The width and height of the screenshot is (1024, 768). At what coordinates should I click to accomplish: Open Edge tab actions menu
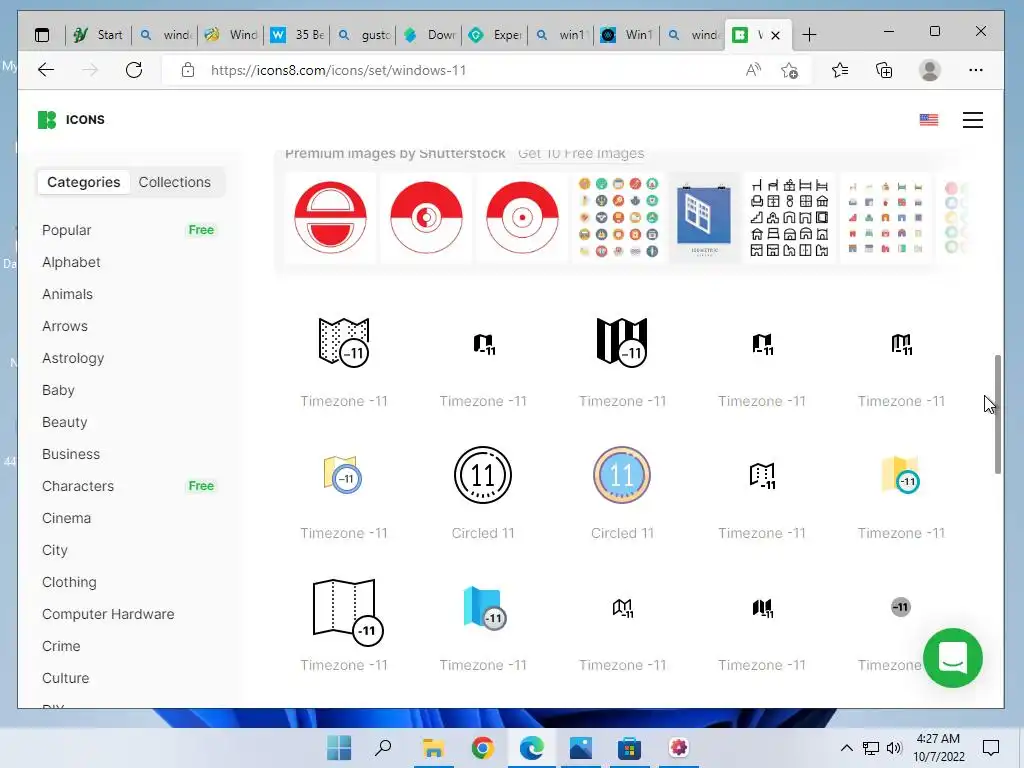(x=42, y=35)
